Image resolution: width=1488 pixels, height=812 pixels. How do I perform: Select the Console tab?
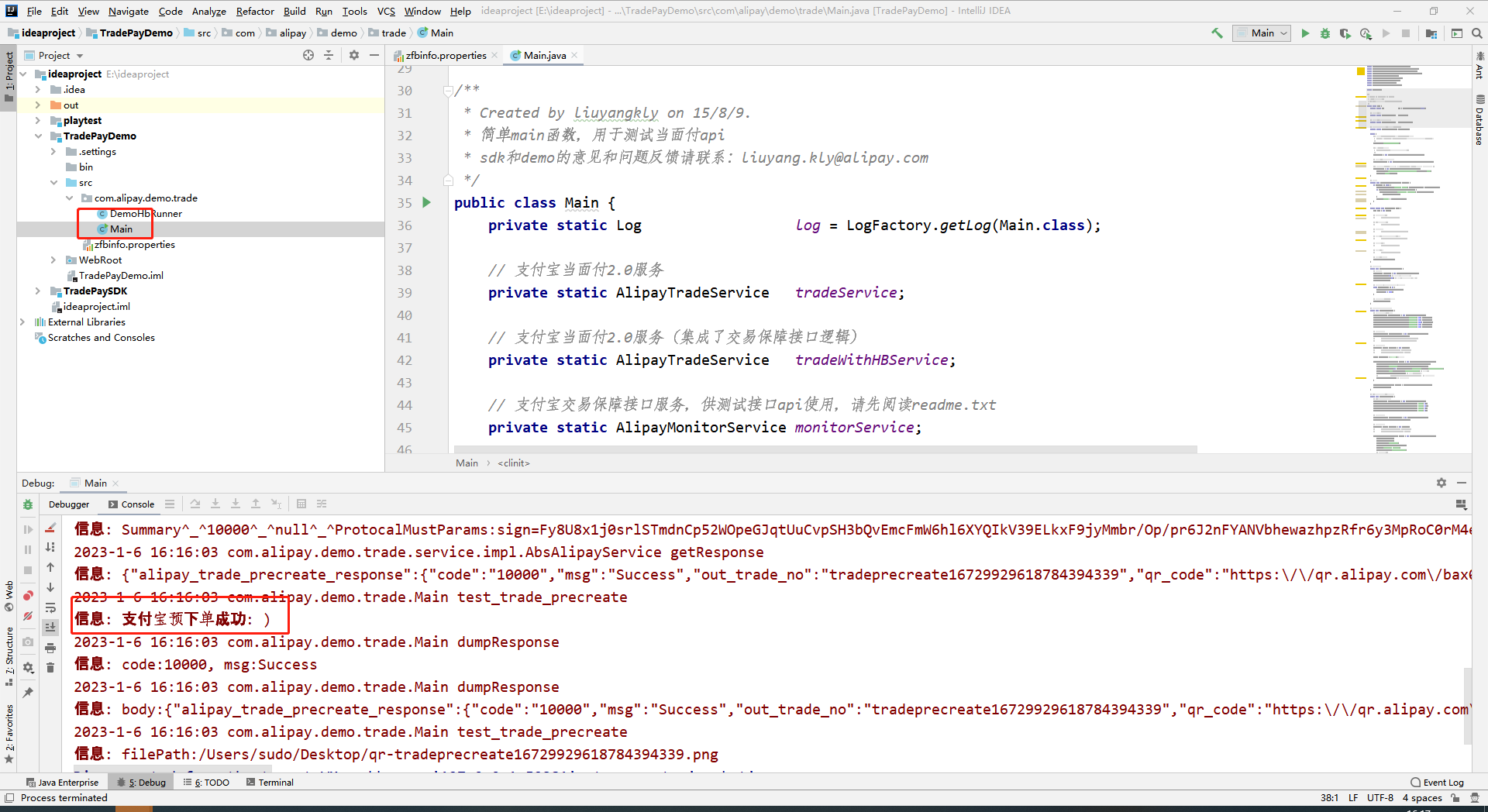coord(132,504)
